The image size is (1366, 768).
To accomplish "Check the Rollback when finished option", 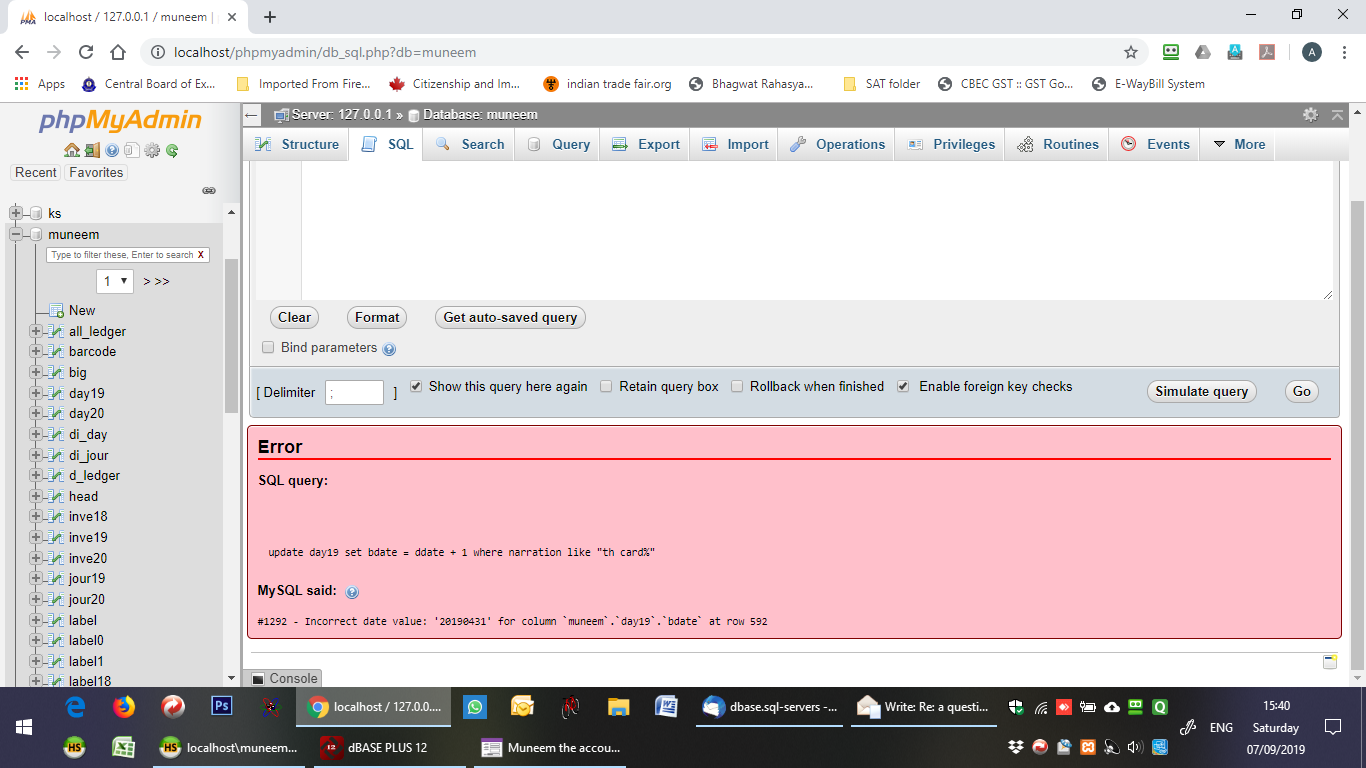I will point(737,387).
